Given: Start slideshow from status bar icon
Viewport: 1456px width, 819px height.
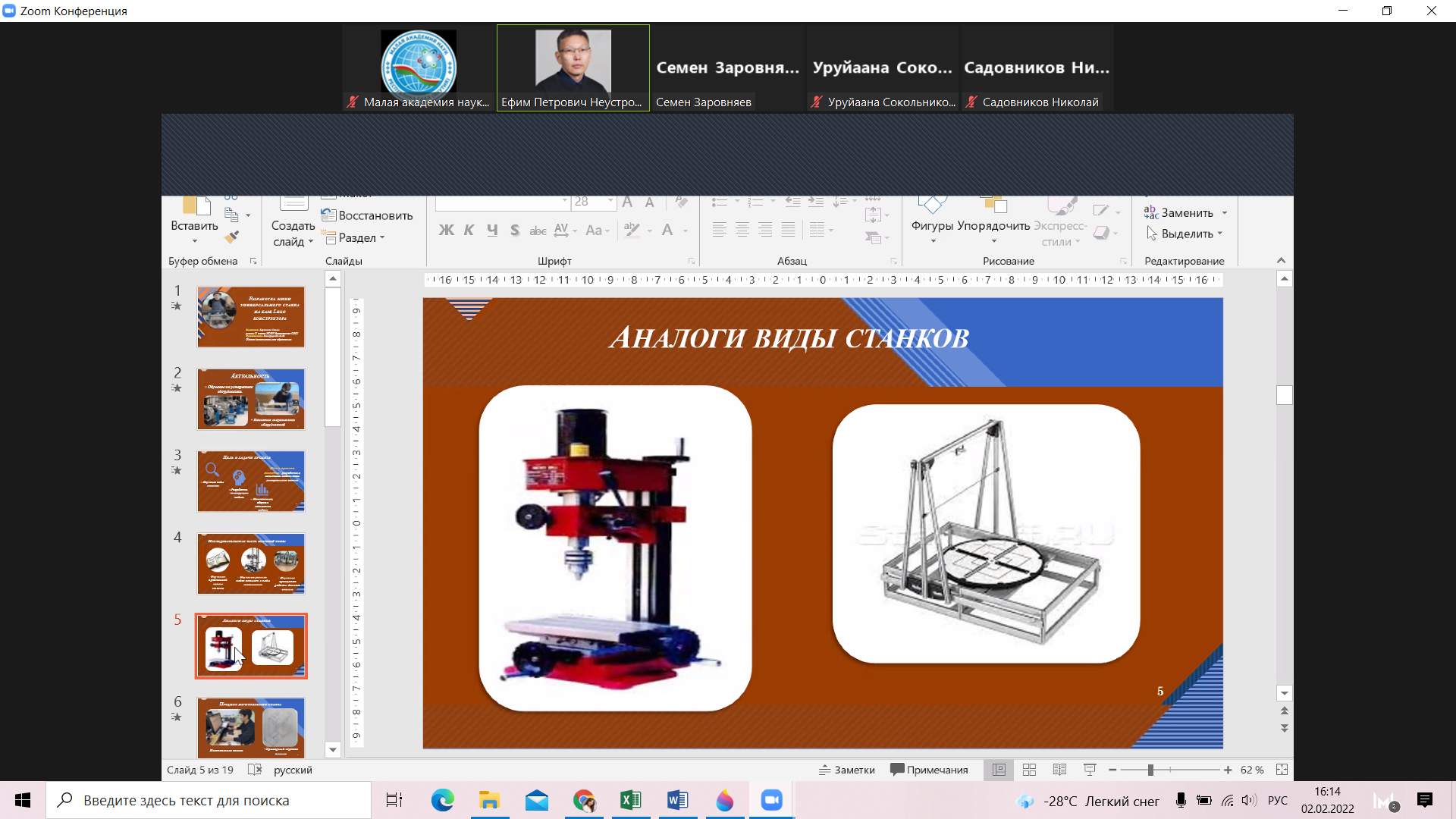Looking at the screenshot, I should coord(1090,770).
